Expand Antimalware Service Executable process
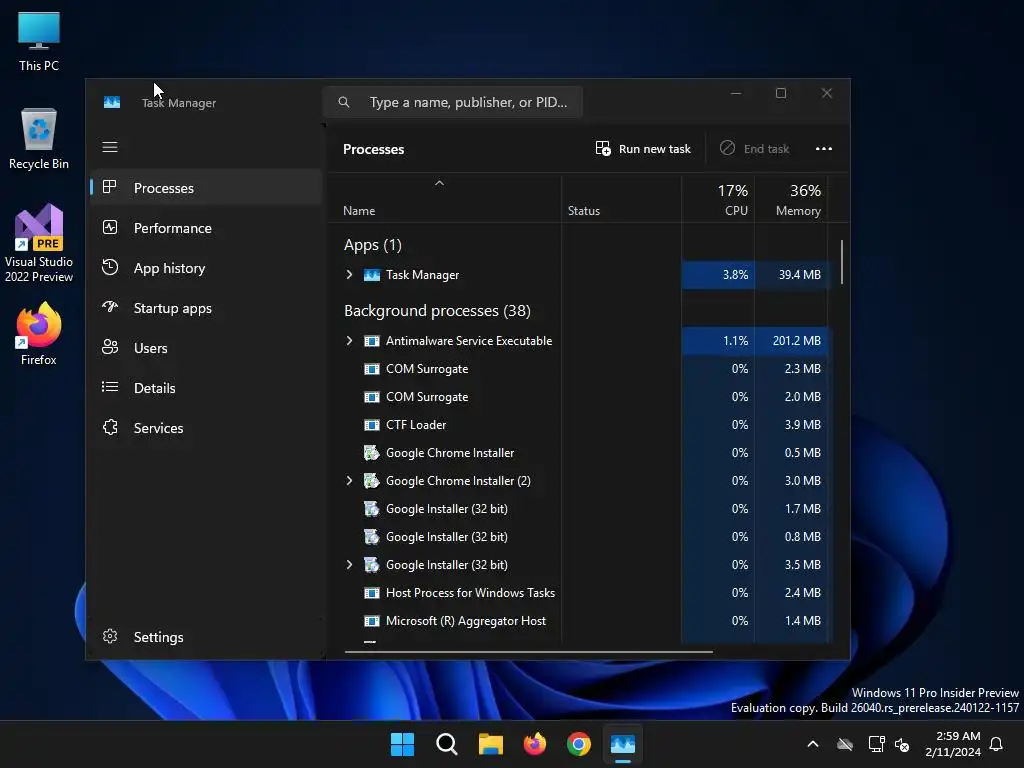 click(349, 341)
